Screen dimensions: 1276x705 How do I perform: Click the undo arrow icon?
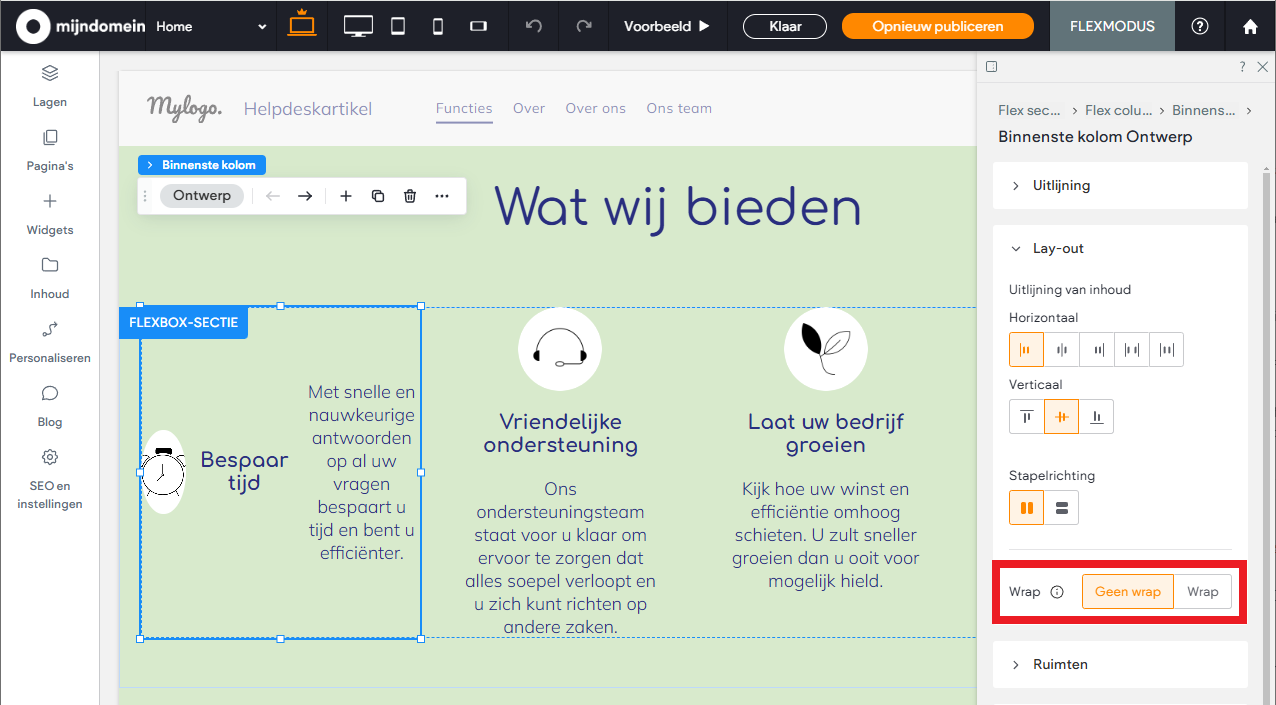click(x=533, y=26)
